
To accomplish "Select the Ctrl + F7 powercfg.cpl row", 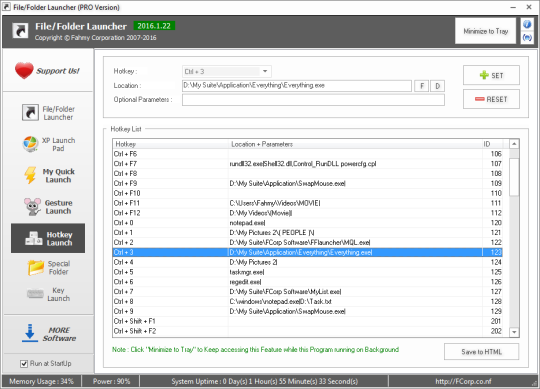I will click(x=308, y=164).
